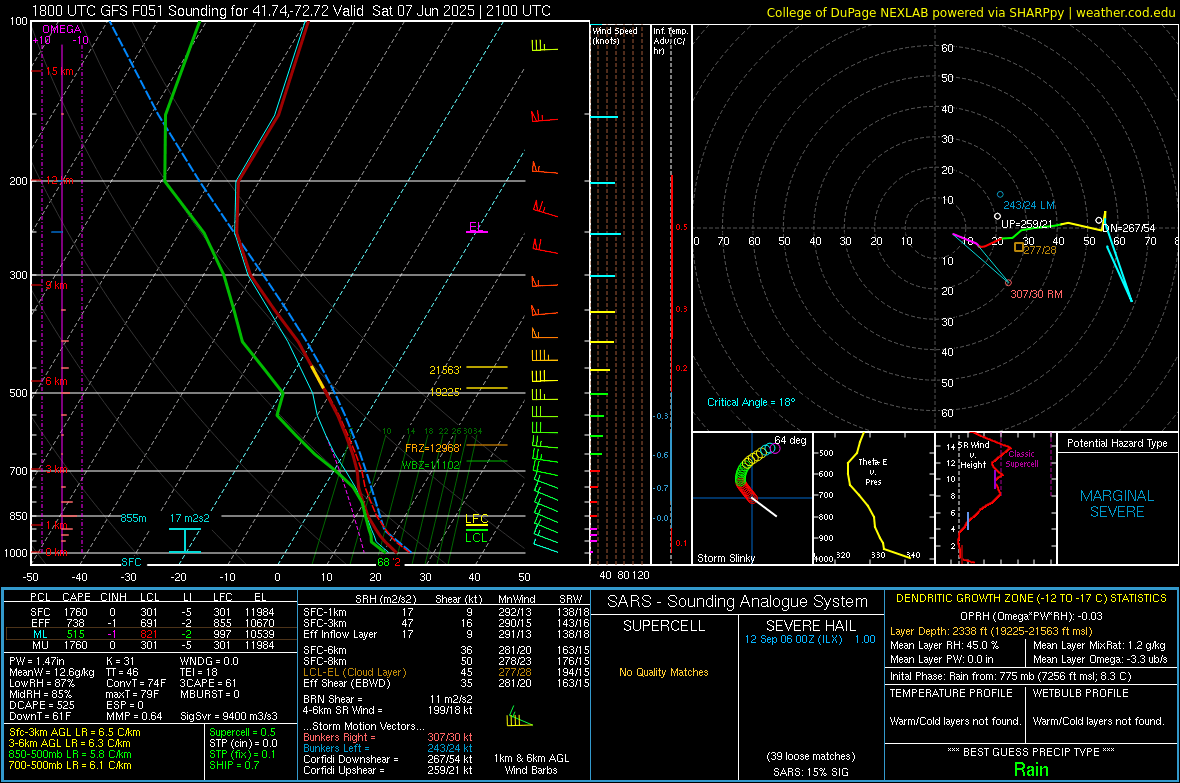Click the 'Eff Shear (EBWD)' row label

346,684
